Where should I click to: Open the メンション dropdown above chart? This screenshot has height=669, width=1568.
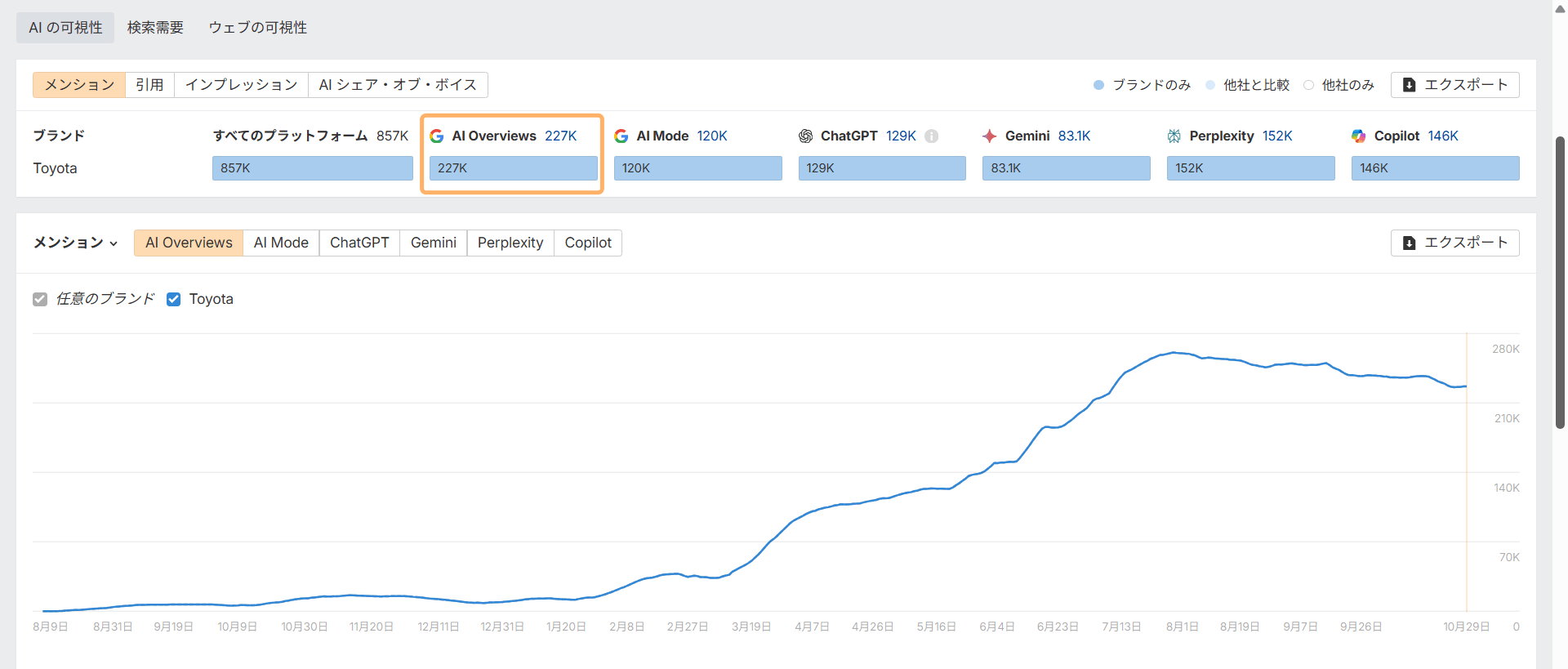[x=75, y=243]
